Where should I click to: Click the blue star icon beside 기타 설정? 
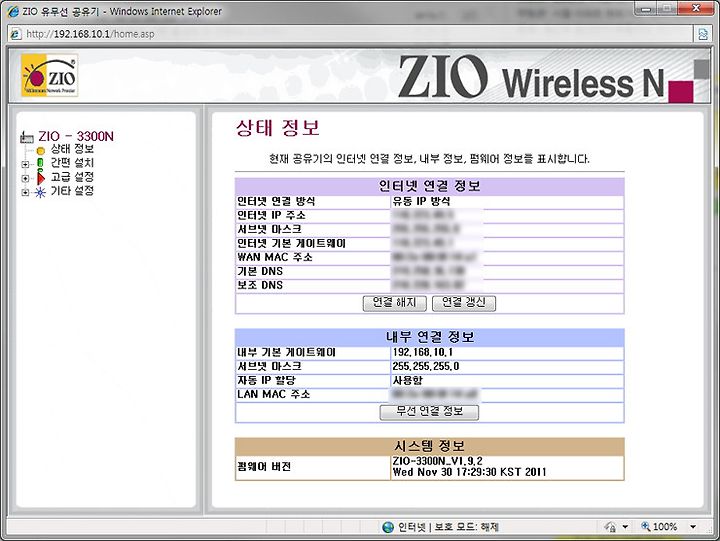click(40, 192)
